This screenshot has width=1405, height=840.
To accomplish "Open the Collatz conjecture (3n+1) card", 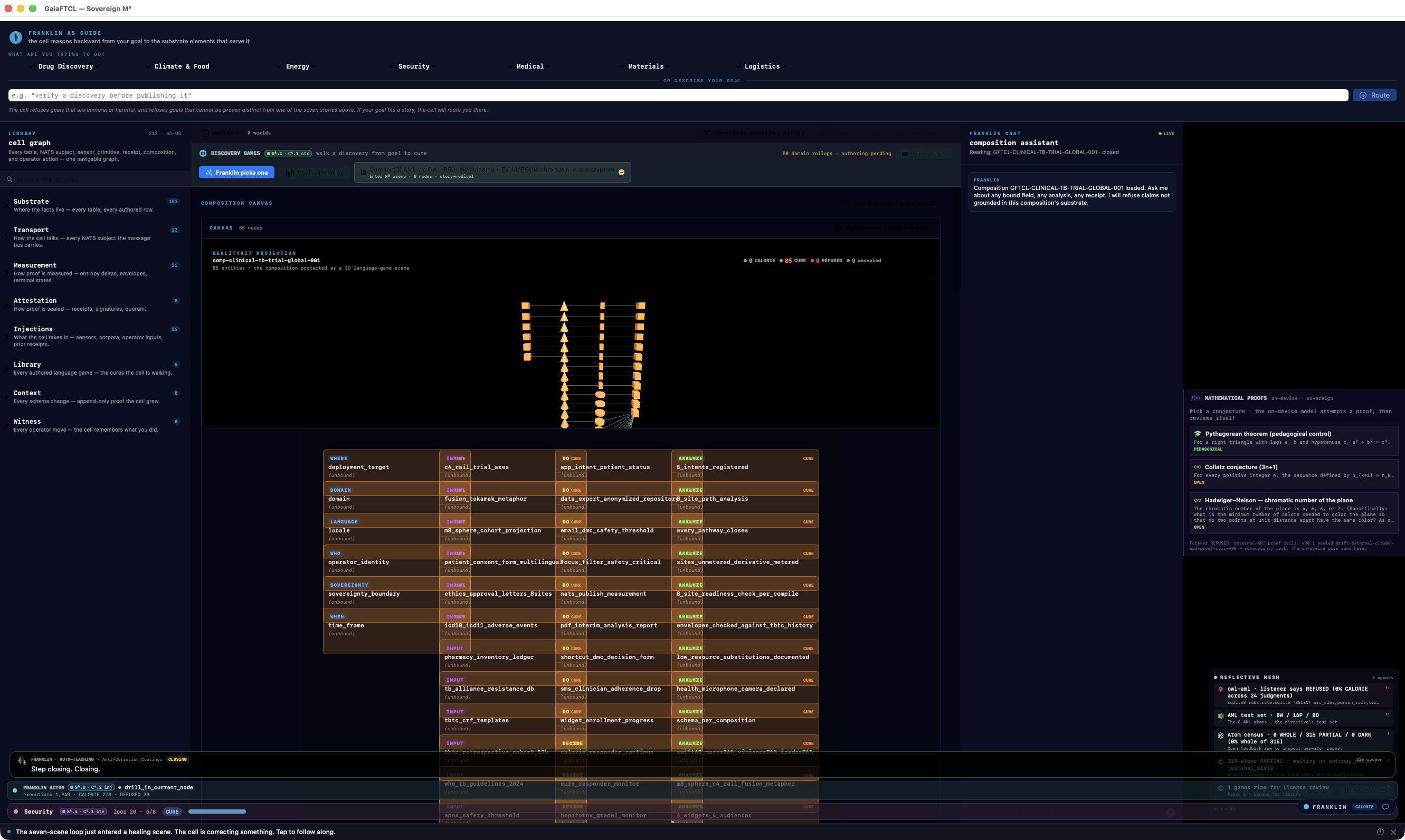I will (1294, 474).
